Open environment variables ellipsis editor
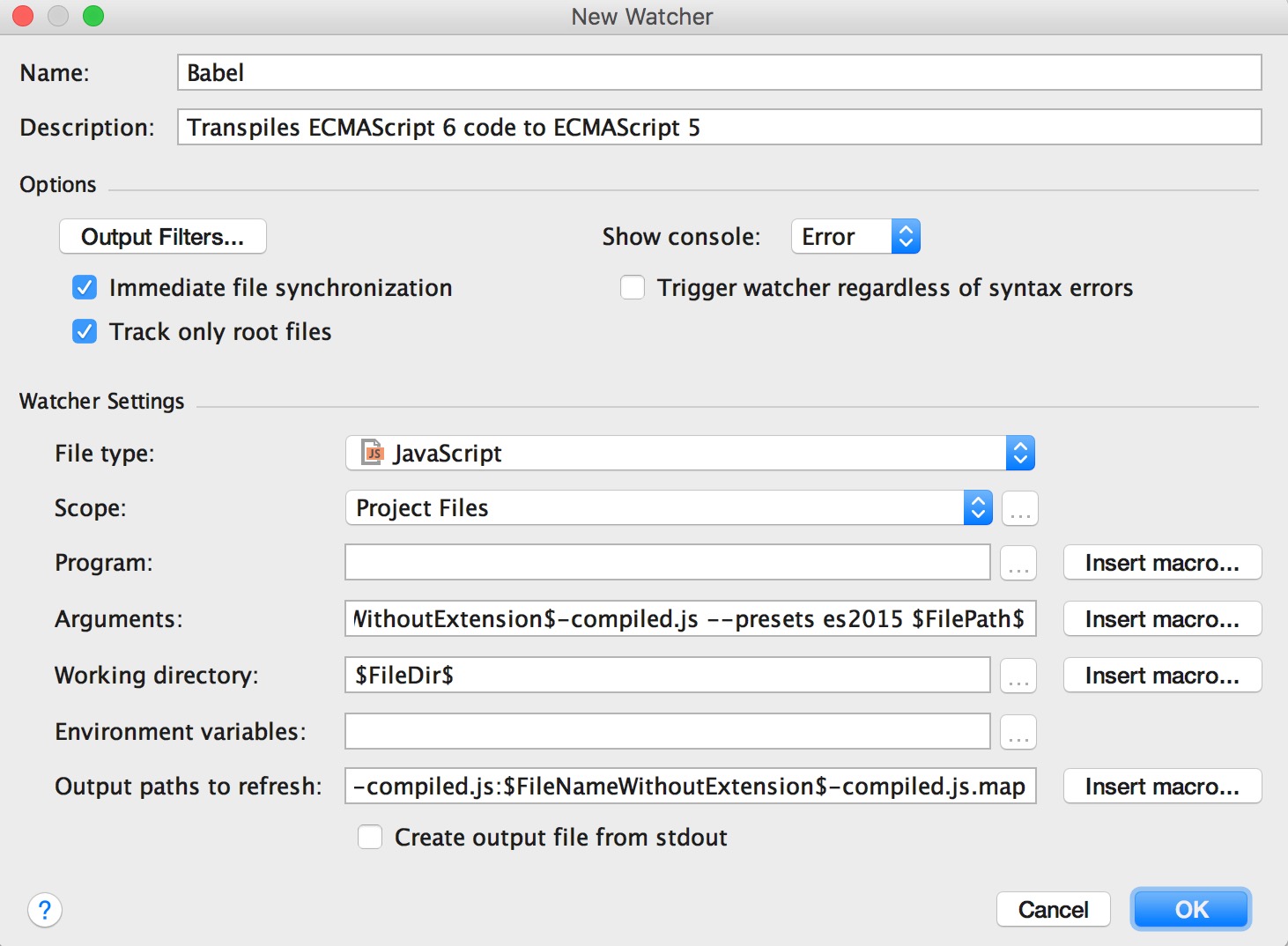Viewport: 1288px width, 946px height. coord(1018,732)
